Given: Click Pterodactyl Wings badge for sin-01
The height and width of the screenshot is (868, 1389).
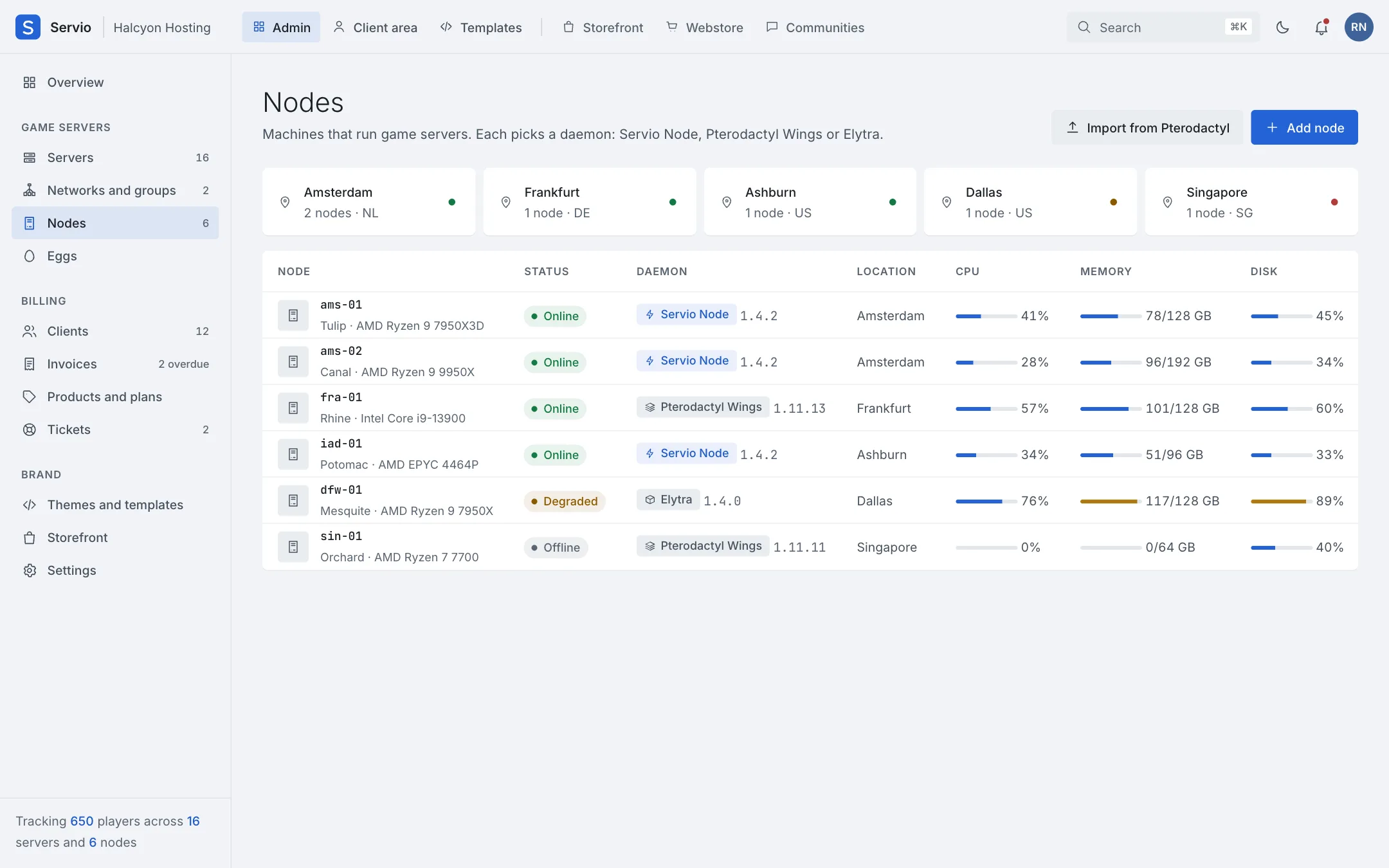Looking at the screenshot, I should 703,546.
